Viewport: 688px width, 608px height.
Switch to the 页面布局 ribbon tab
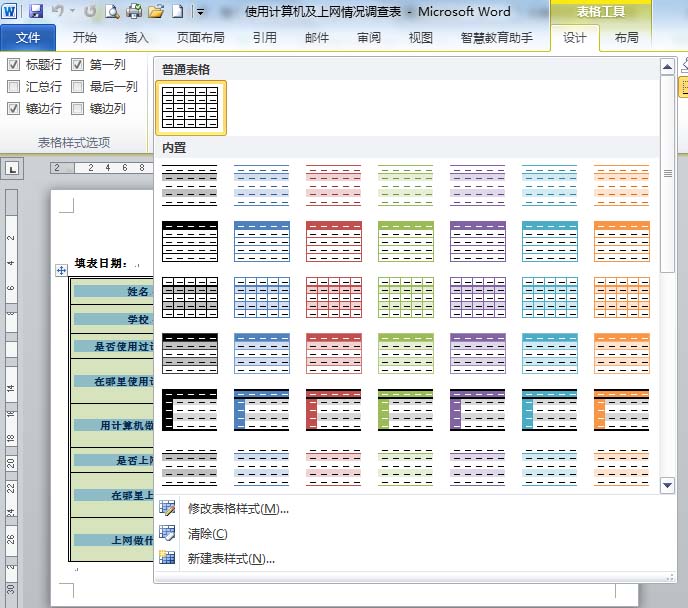tap(200, 38)
